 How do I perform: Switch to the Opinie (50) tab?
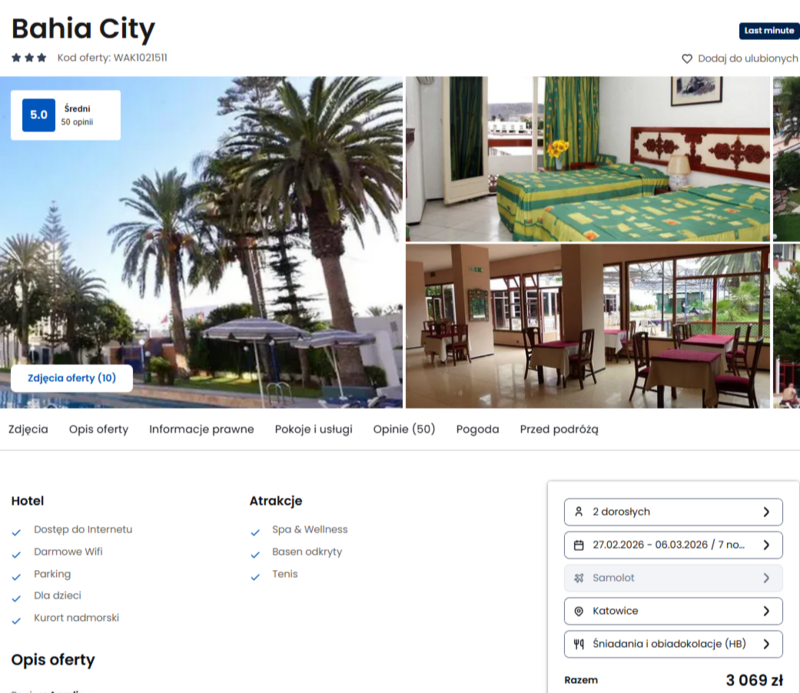click(404, 429)
